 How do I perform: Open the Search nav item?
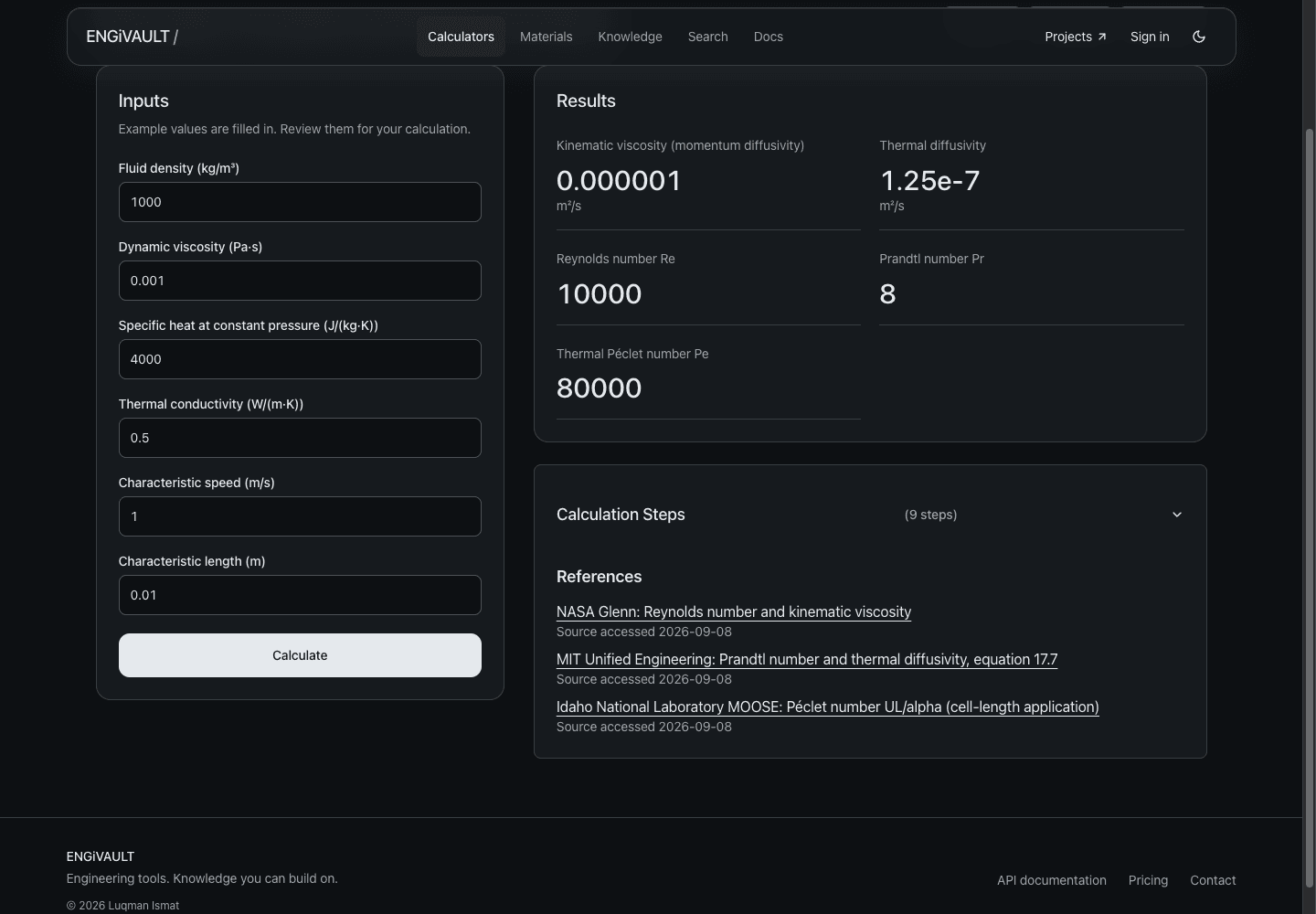click(708, 37)
